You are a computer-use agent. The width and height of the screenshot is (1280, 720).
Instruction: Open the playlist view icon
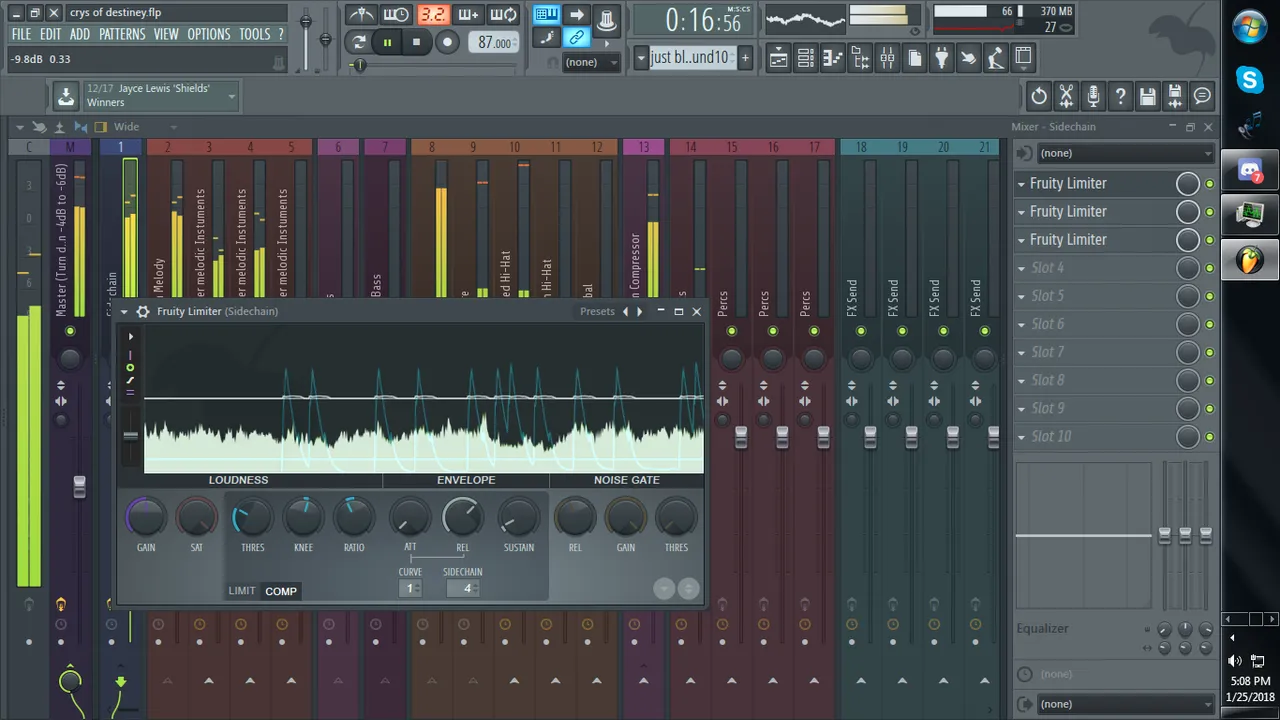pos(778,58)
